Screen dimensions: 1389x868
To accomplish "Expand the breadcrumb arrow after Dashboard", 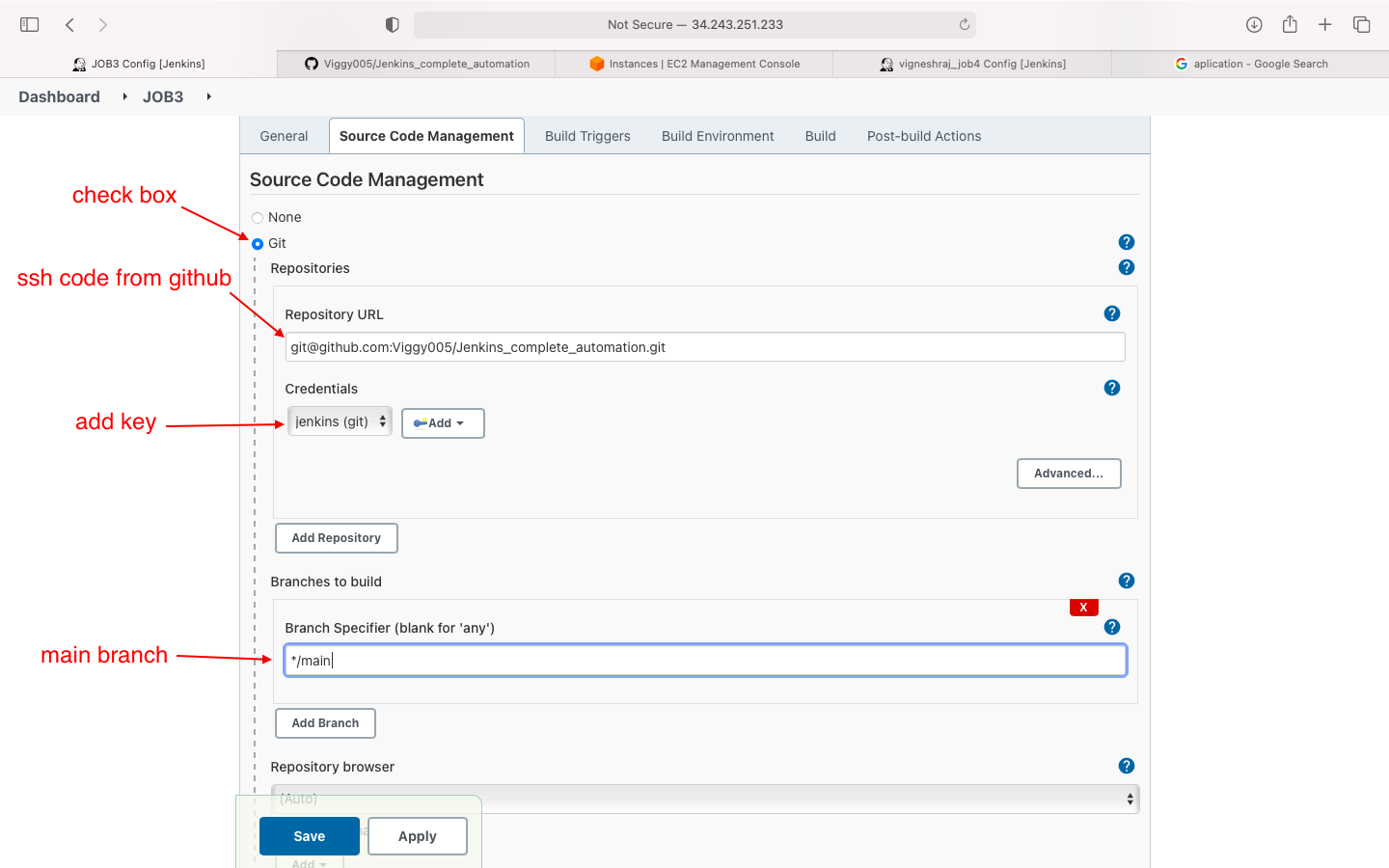I will (125, 96).
